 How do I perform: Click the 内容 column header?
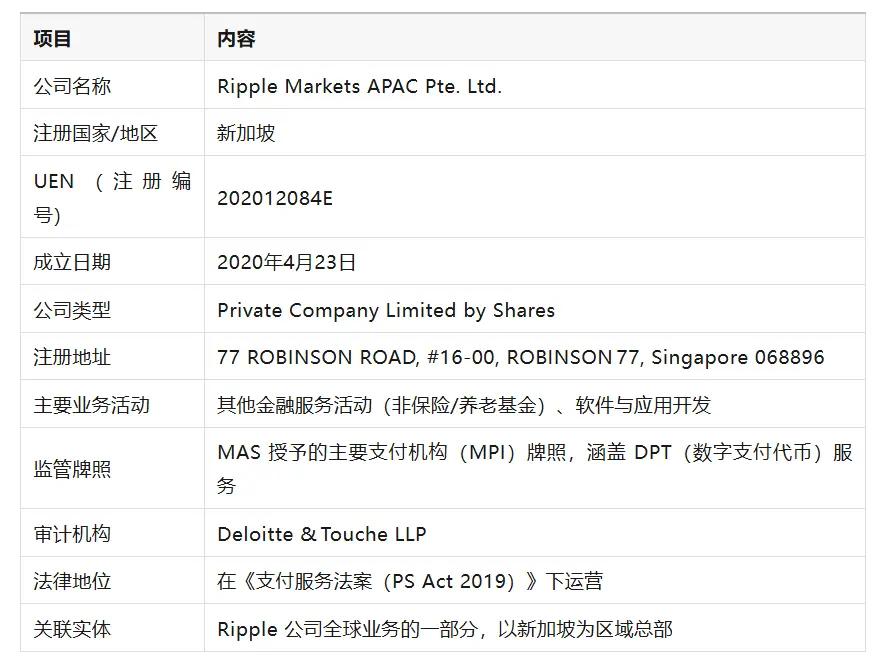tap(236, 39)
